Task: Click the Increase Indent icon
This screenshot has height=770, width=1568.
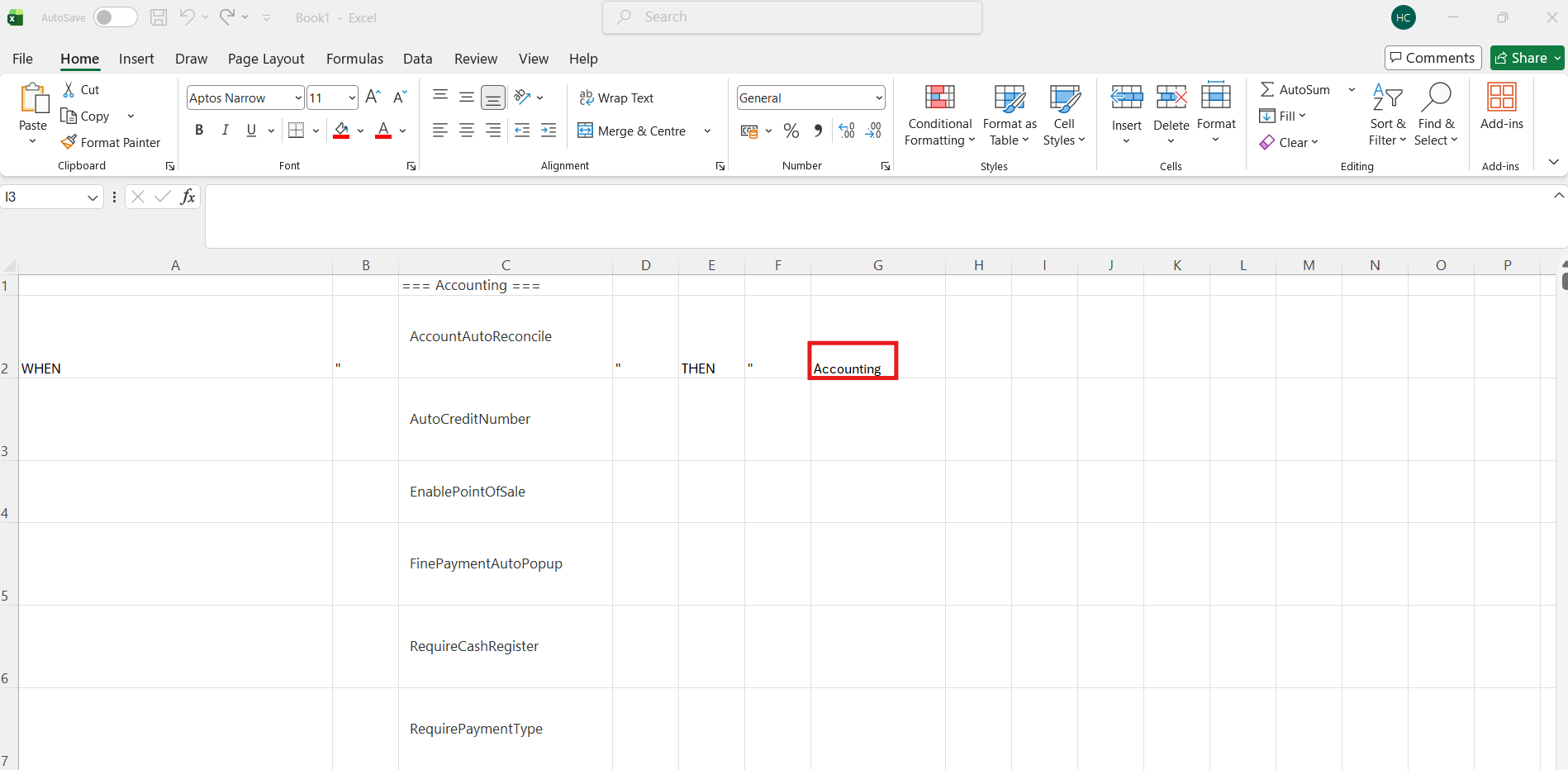Action: (x=549, y=131)
